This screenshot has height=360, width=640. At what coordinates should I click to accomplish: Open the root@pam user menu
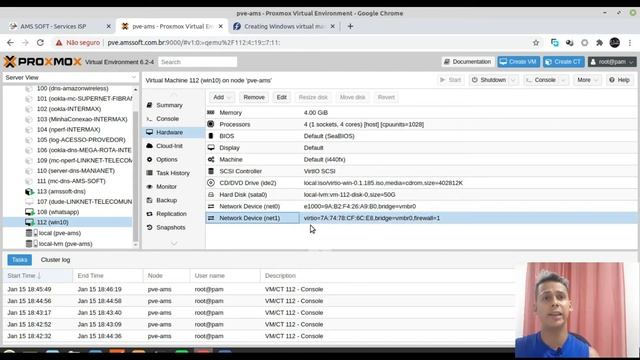click(x=612, y=62)
